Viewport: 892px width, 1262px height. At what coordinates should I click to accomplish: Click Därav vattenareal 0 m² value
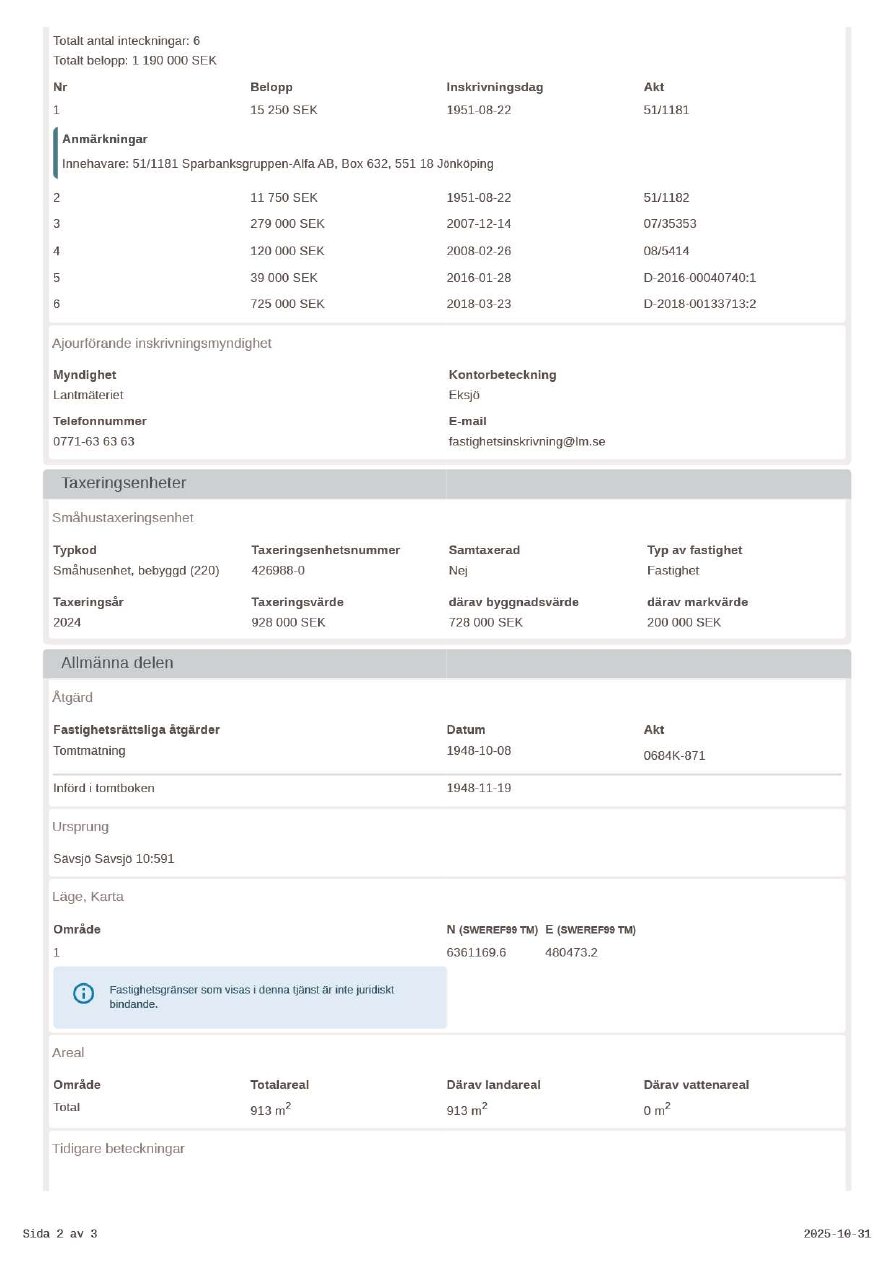(x=657, y=1110)
